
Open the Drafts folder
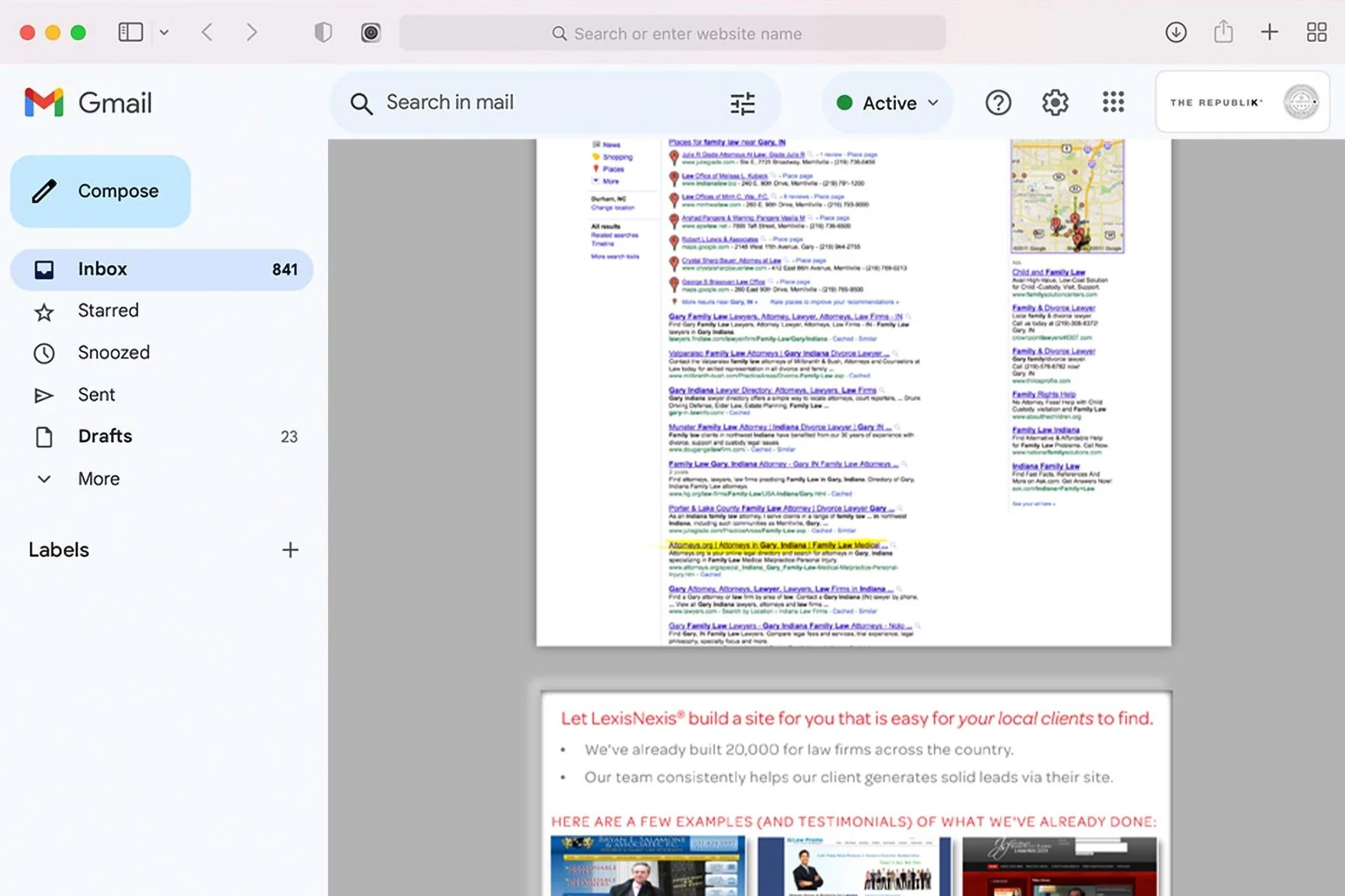pos(105,436)
